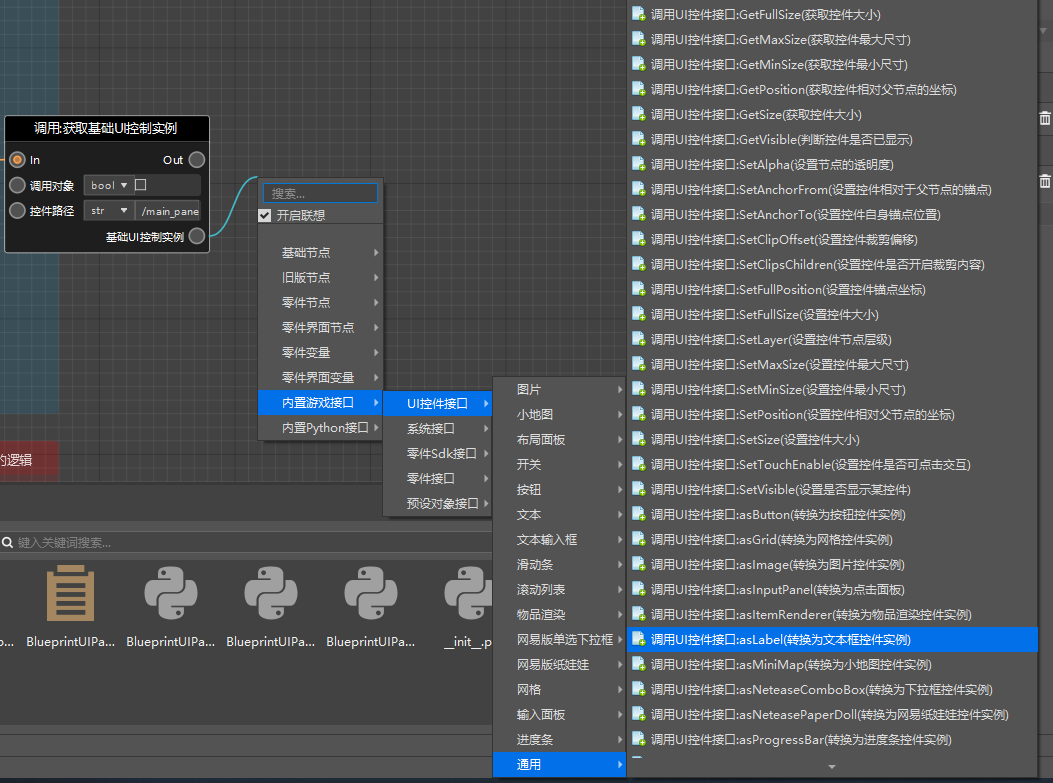The height and width of the screenshot is (783, 1053).
Task: Expand the 基础节点 submenu
Action: [x=320, y=253]
